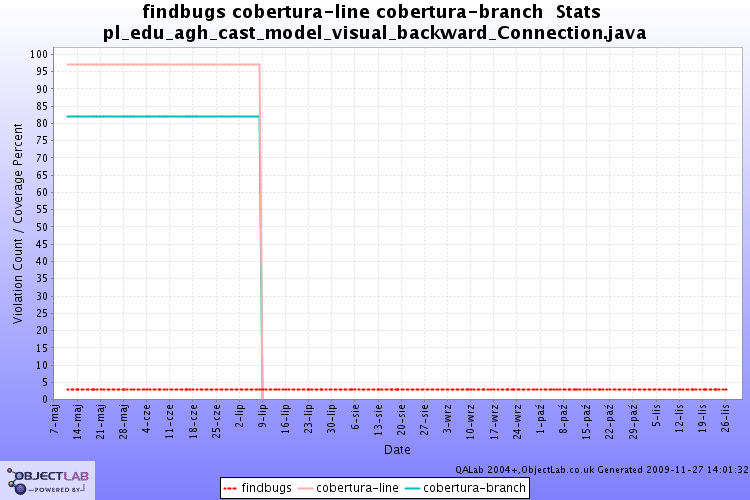Click the 80 value on the y-axis

pyautogui.click(x=42, y=123)
